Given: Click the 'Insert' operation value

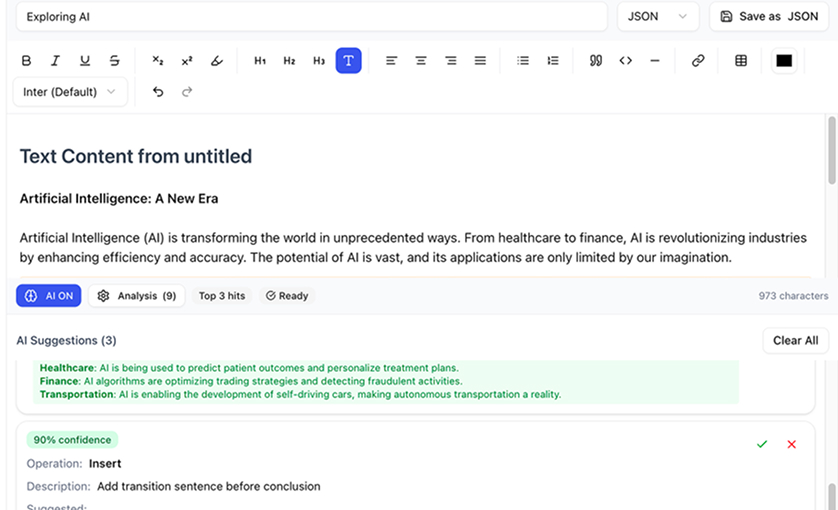Looking at the screenshot, I should click(x=105, y=463).
